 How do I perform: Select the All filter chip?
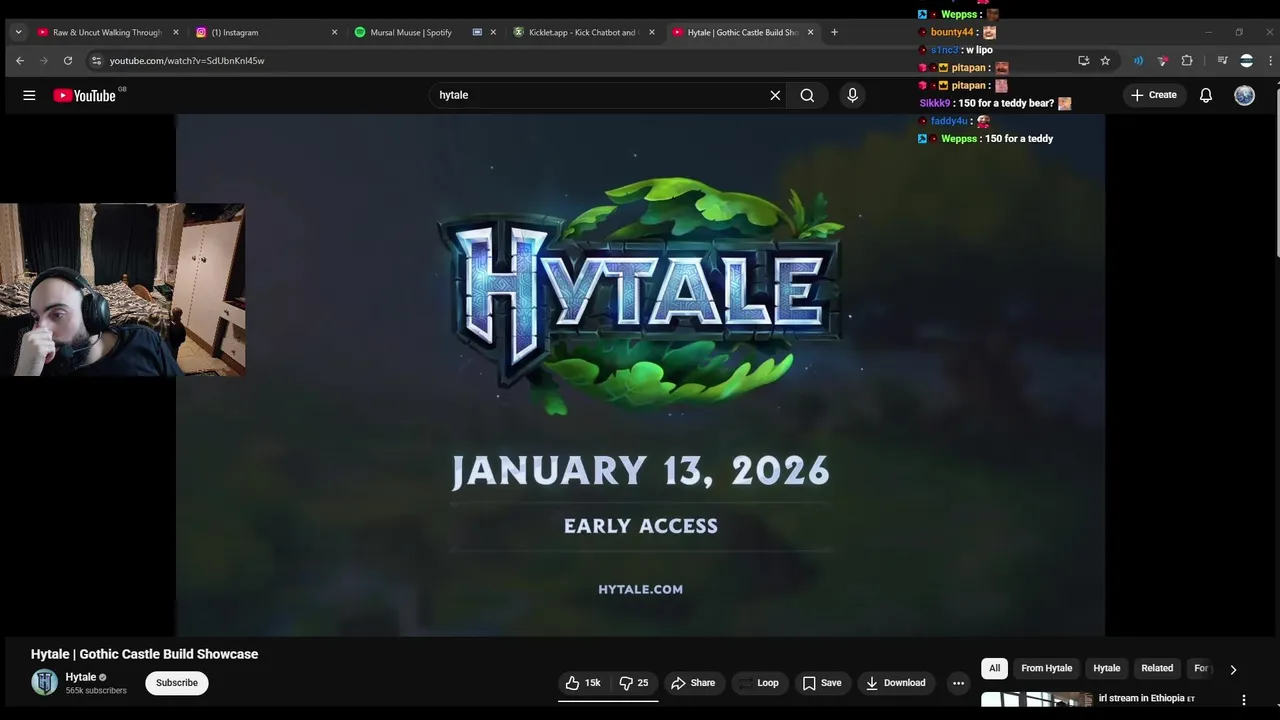[x=994, y=668]
